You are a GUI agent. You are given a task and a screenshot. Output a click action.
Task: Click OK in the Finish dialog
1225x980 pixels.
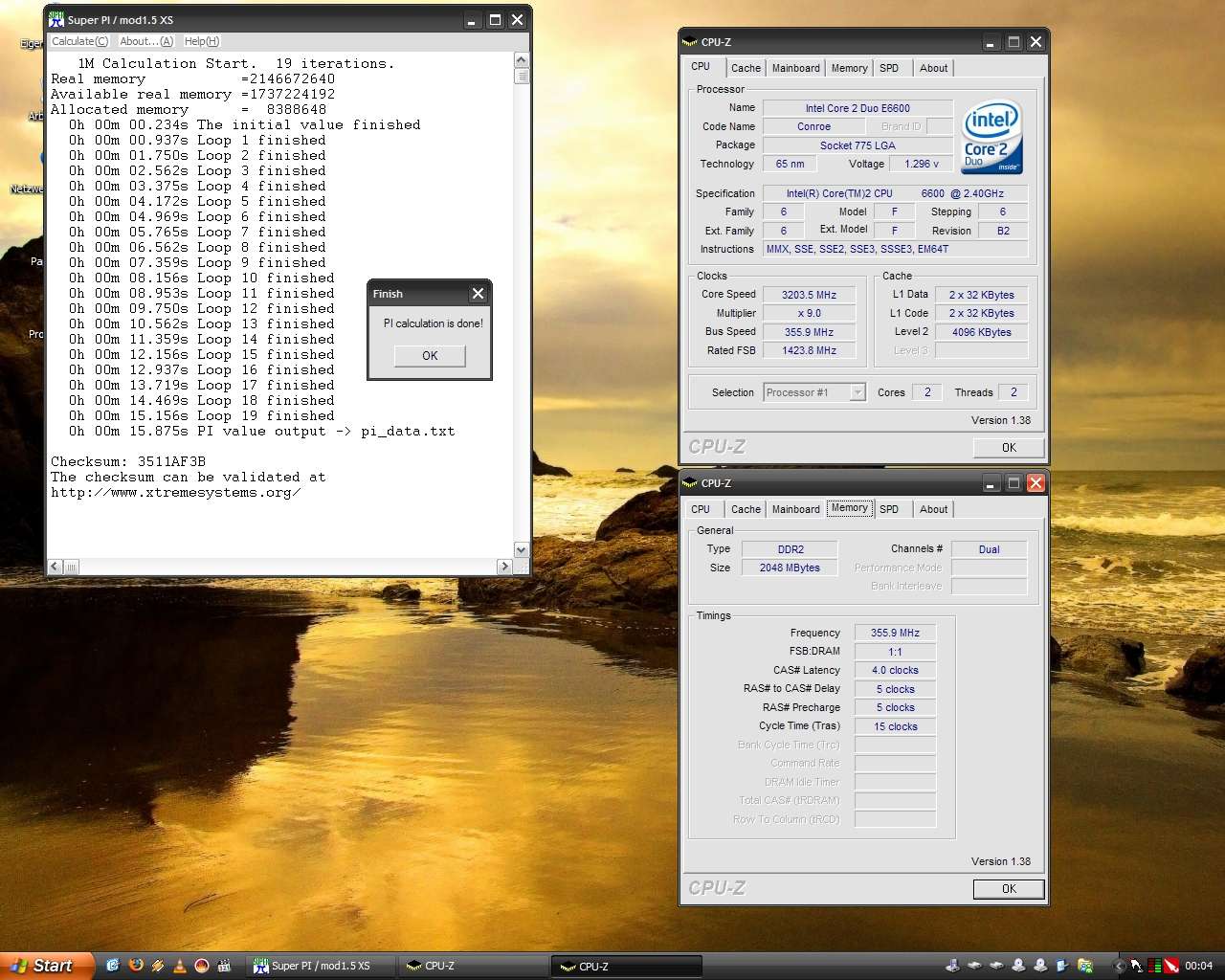(x=430, y=355)
